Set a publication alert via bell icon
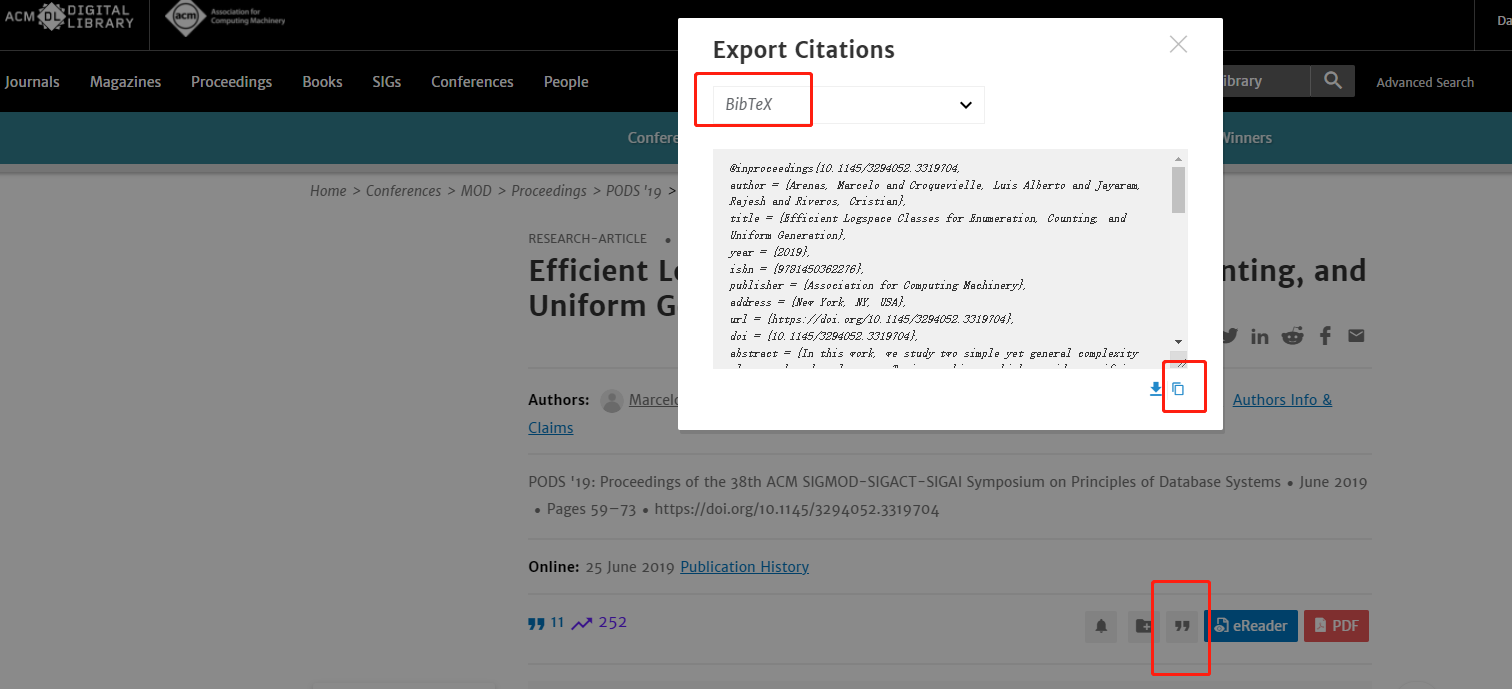Screen dimensions: 1512x689 click(x=1100, y=626)
